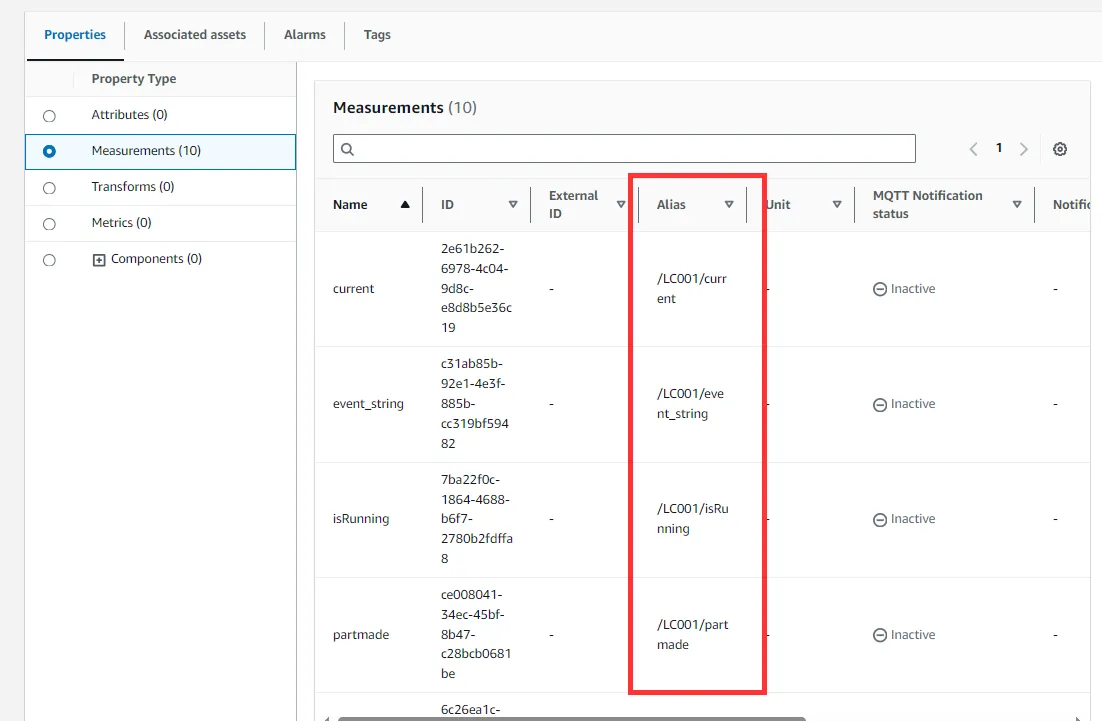Open the Properties tab
The height and width of the screenshot is (721, 1102).
point(75,34)
